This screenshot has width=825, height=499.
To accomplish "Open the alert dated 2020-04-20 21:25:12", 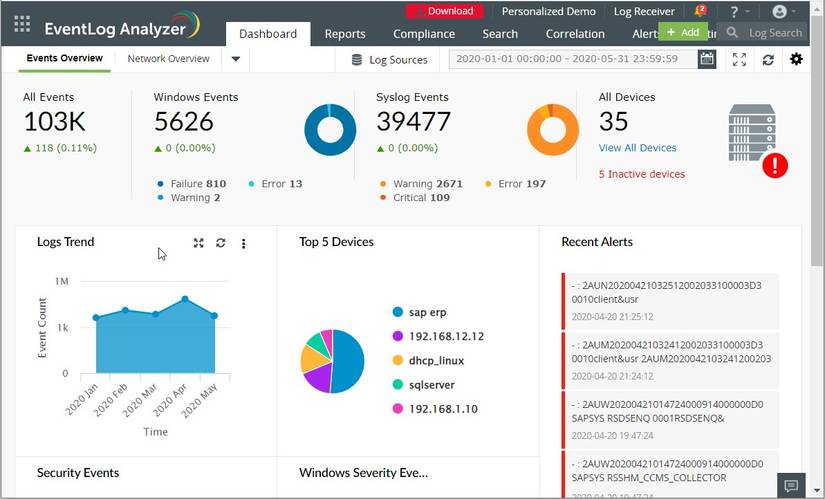I will point(670,301).
